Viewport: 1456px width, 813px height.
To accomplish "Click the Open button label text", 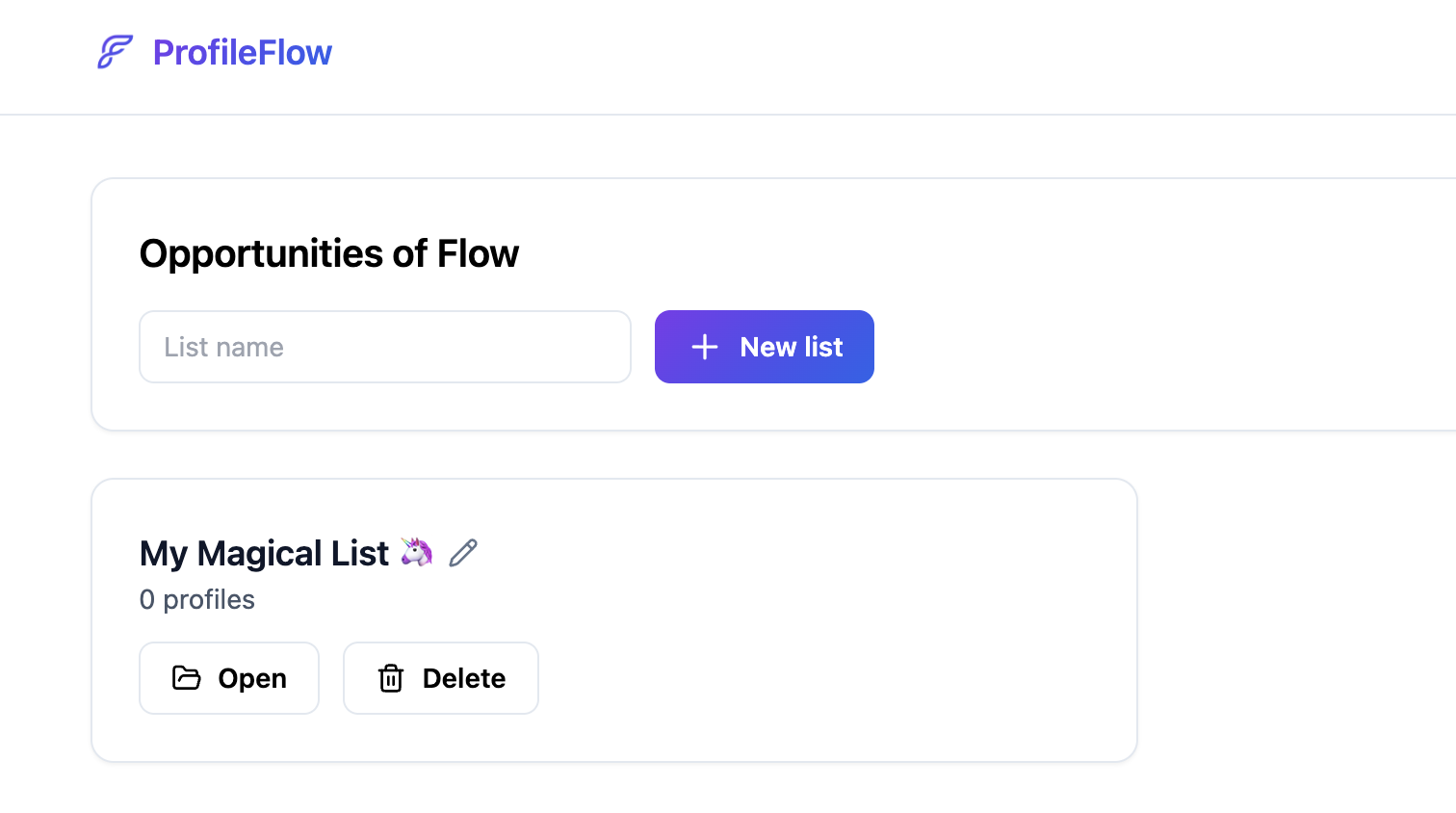I will tap(252, 678).
